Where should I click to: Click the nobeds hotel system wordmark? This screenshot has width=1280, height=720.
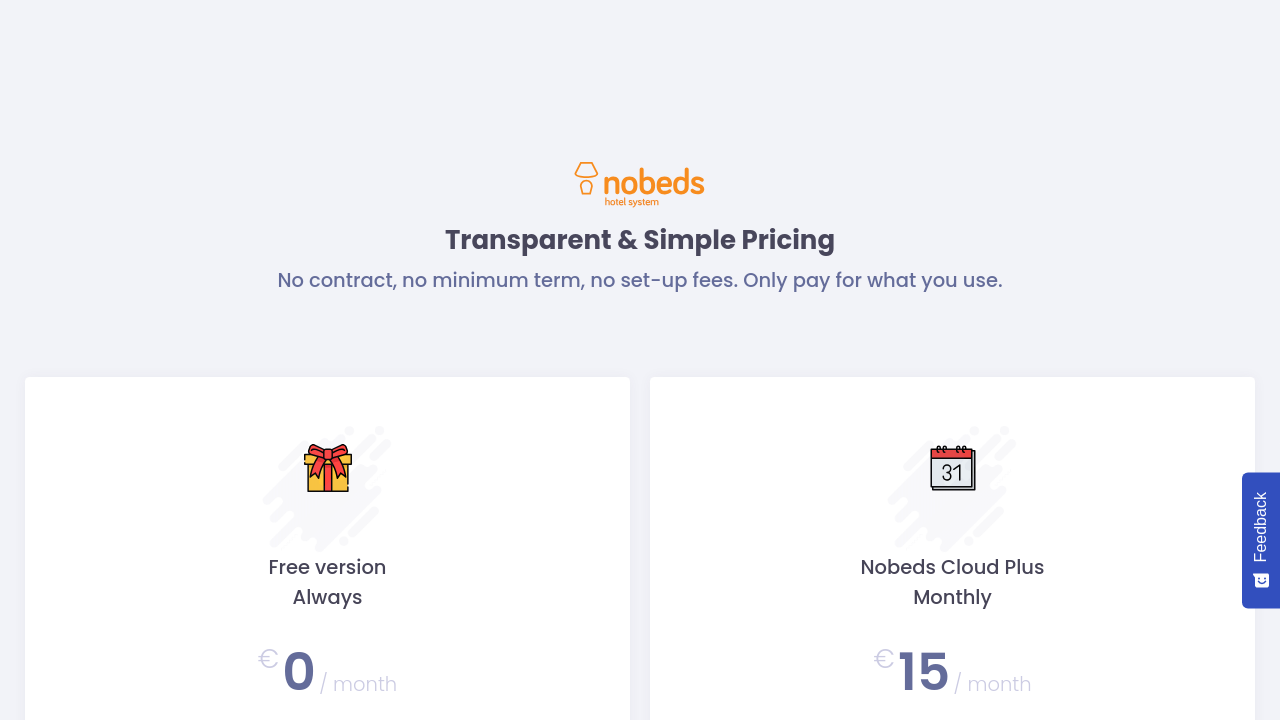[x=652, y=182]
